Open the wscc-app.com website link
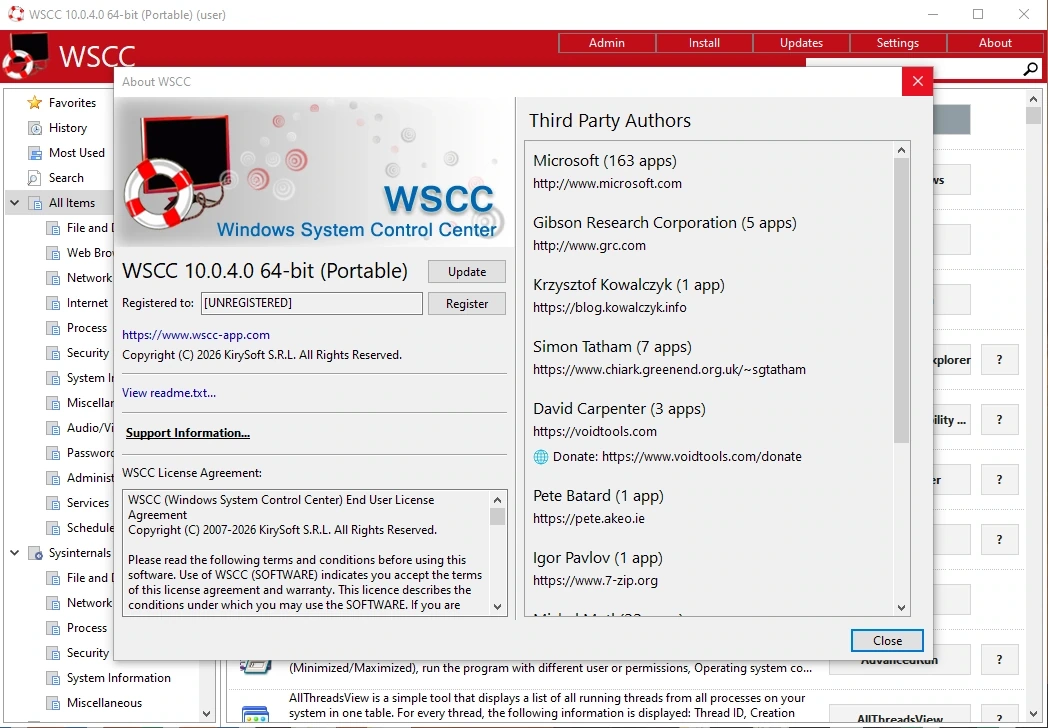 tap(196, 335)
